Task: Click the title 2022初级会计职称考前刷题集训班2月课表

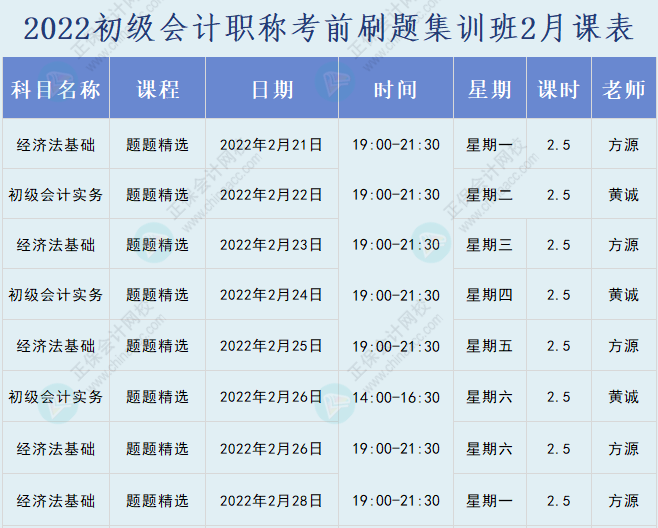Action: (328, 29)
